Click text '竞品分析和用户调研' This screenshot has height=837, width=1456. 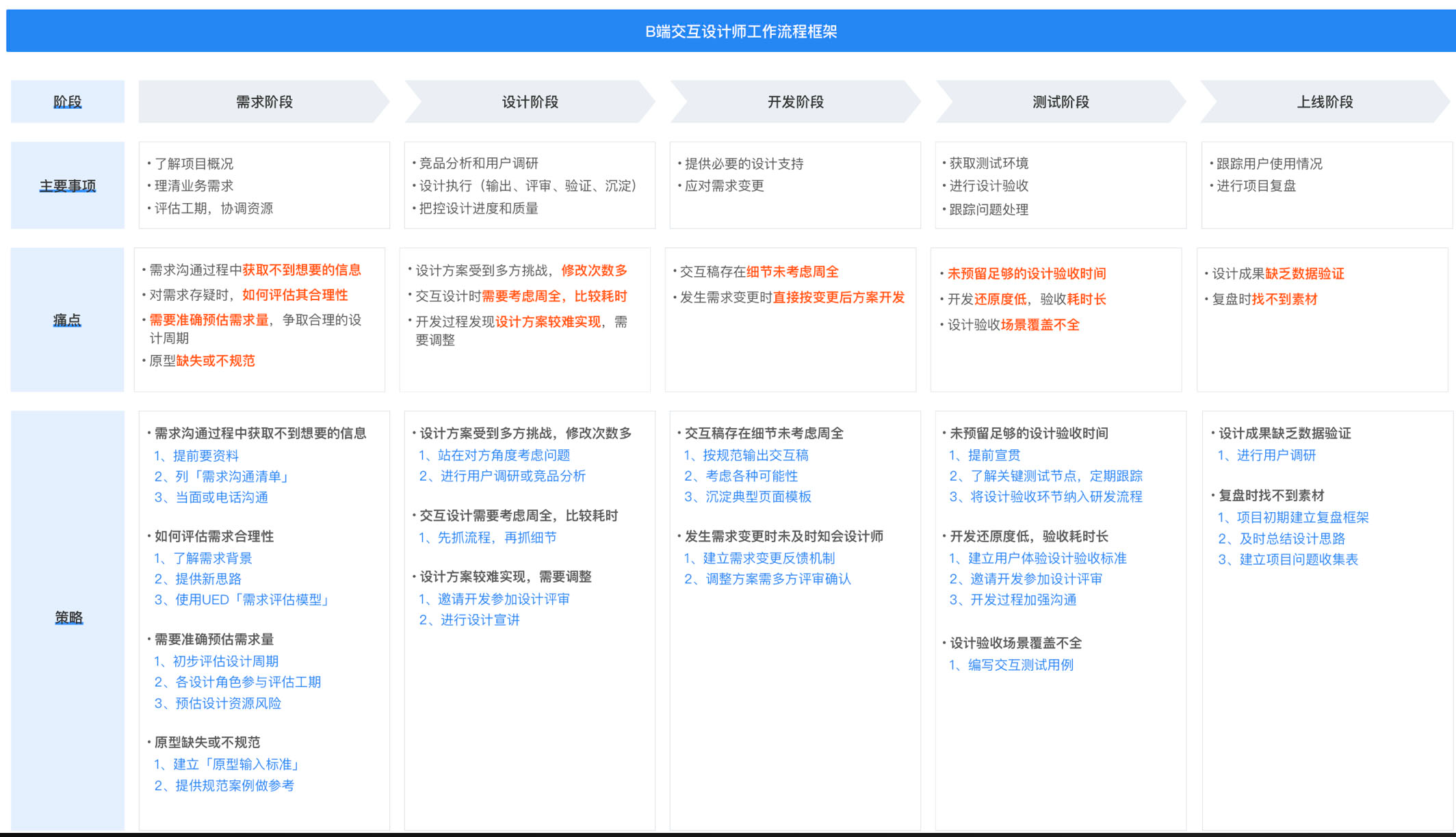479,163
